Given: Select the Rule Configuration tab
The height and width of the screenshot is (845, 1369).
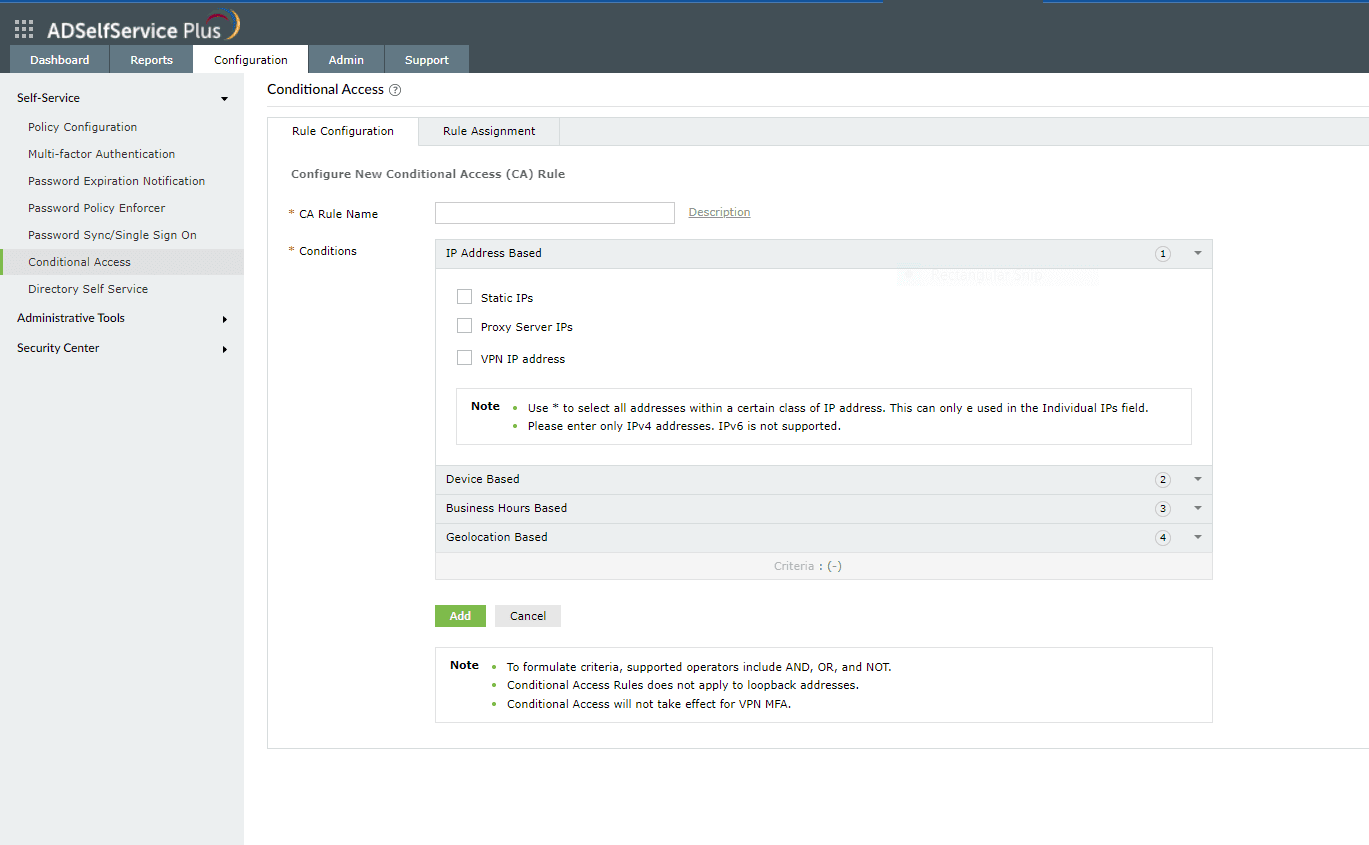Looking at the screenshot, I should coord(343,131).
